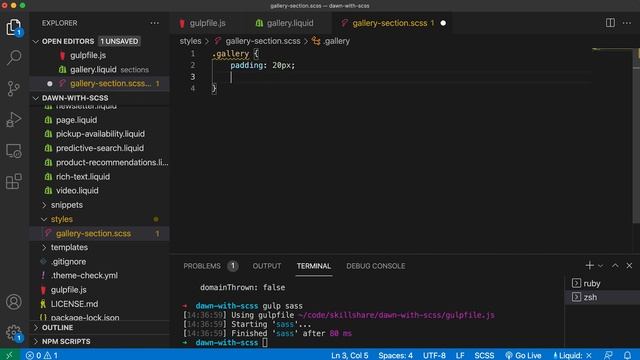Image resolution: width=640 pixels, height=360 pixels.
Task: Open Go to Line via Ln 3, Col 5
Action: (349, 356)
